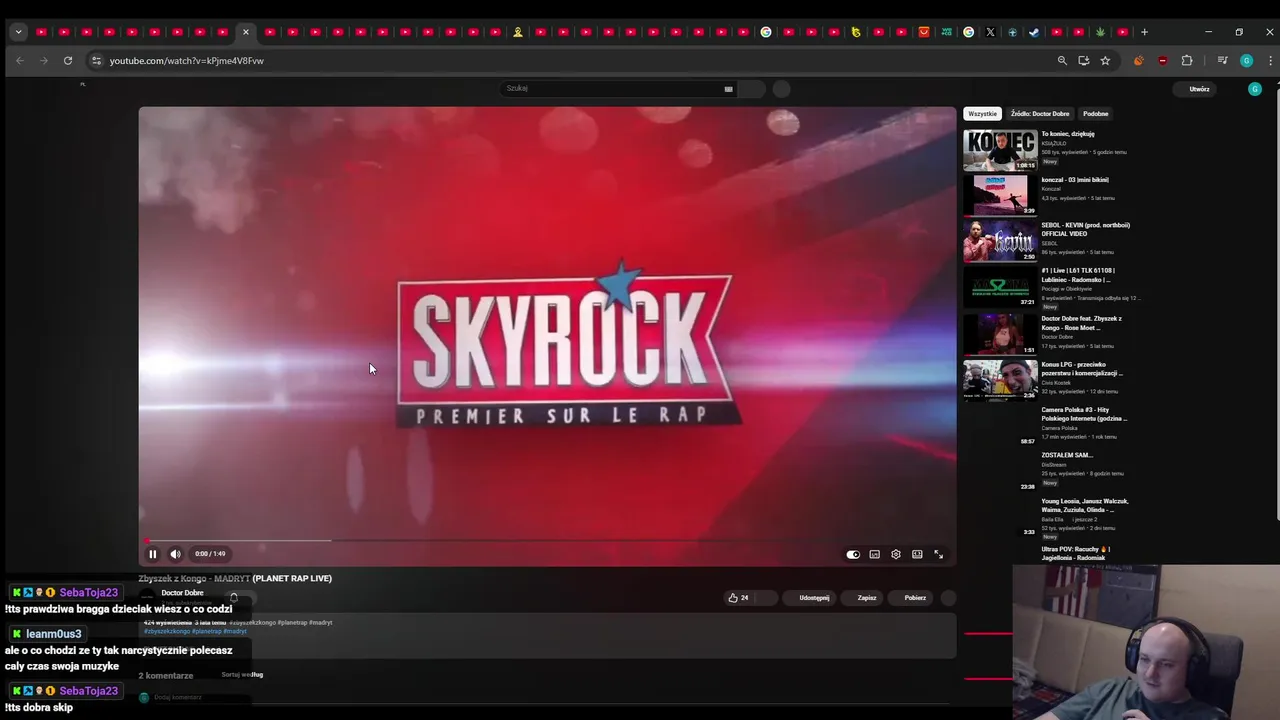
Task: Bookmark this page with the star icon
Action: tap(1105, 61)
